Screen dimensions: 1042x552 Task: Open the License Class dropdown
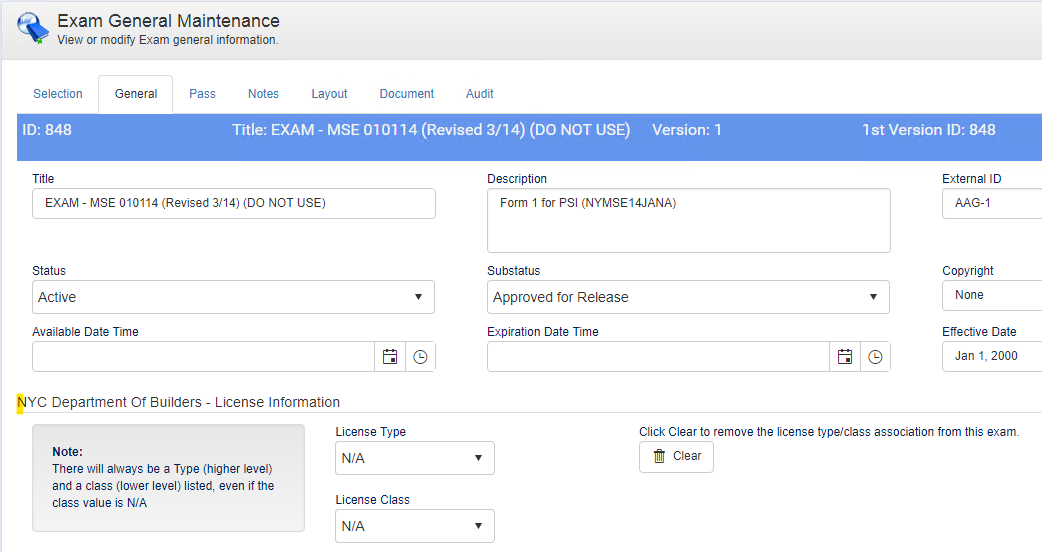[414, 526]
